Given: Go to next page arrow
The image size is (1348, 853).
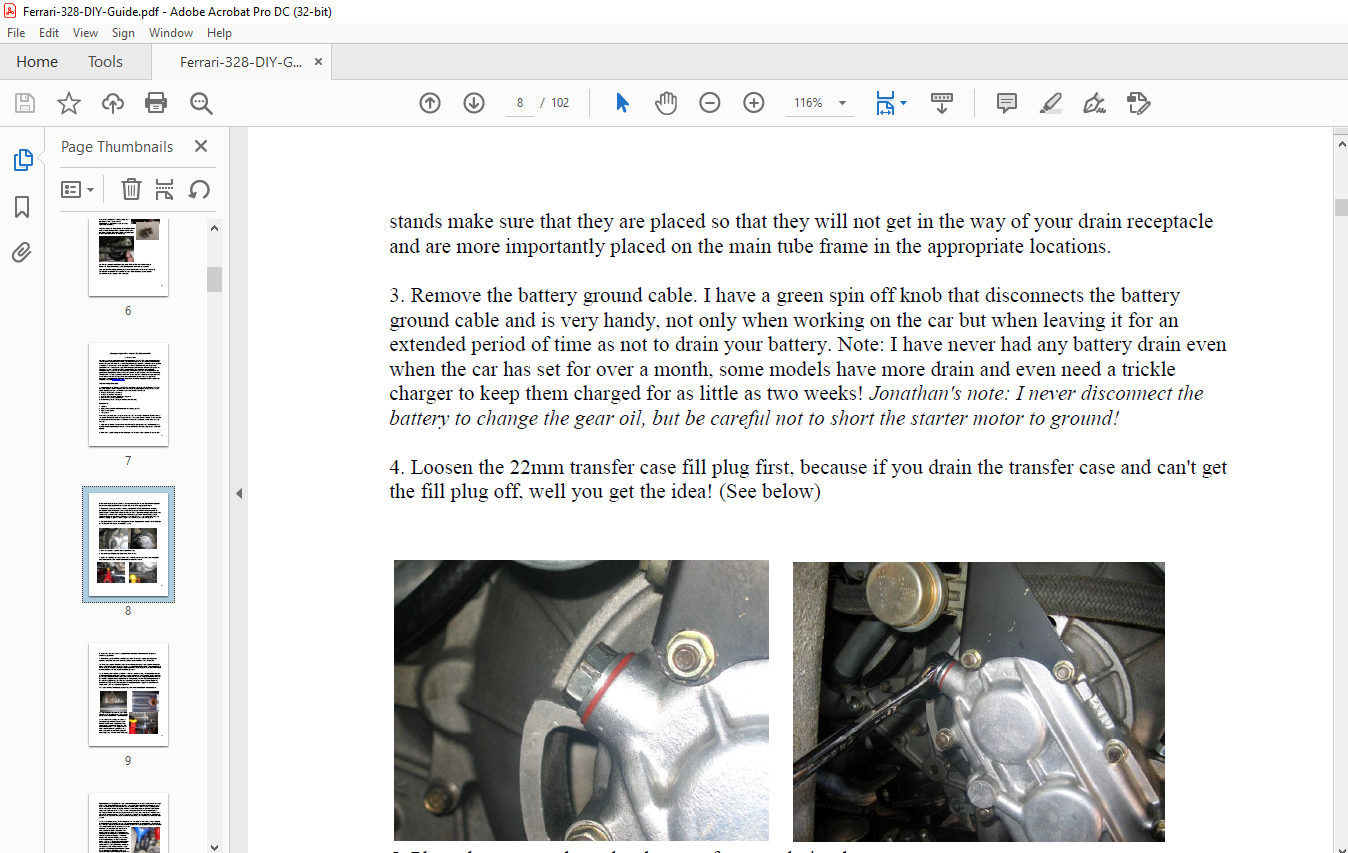Looking at the screenshot, I should (x=474, y=103).
